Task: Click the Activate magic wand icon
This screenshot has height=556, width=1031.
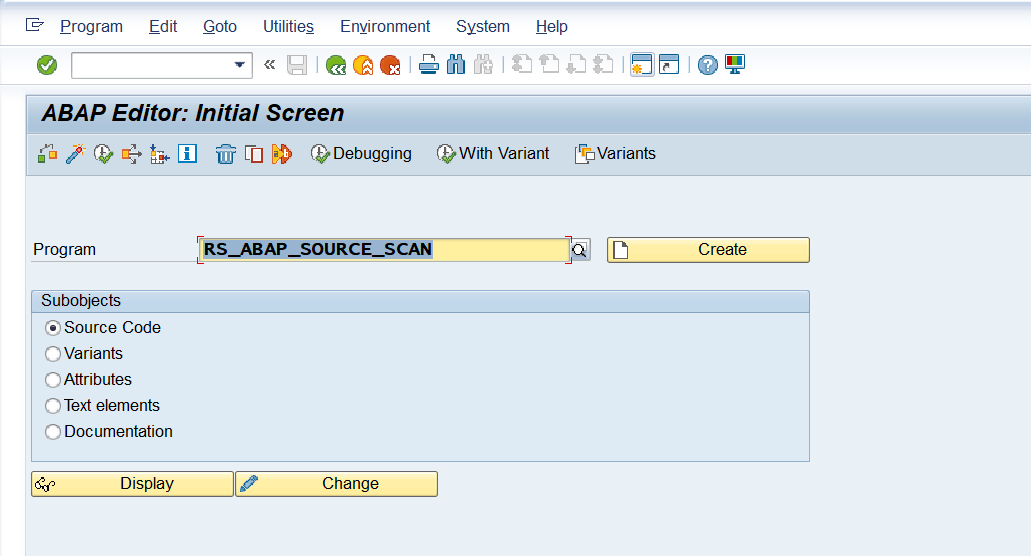Action: tap(76, 154)
